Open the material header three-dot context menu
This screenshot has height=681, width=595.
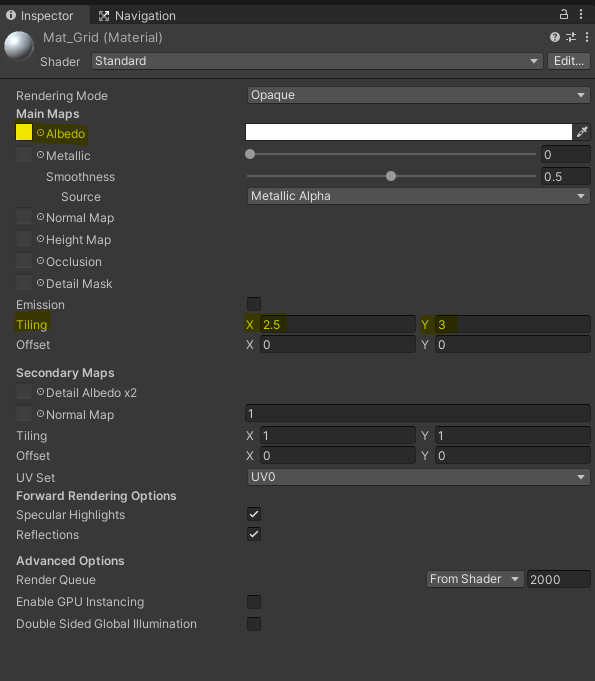coord(587,37)
